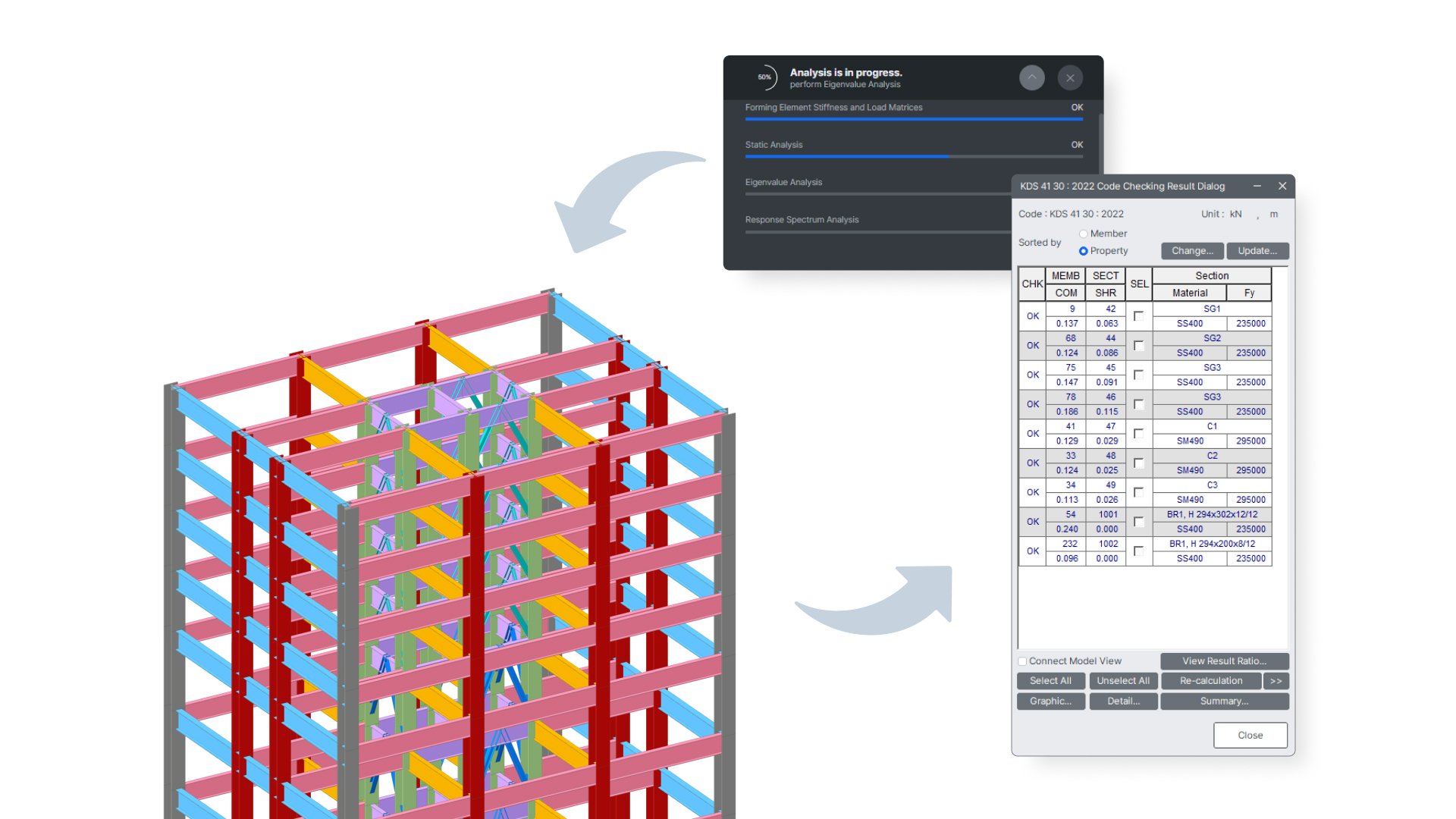Select the SG1 section cell

pyautogui.click(x=1212, y=309)
